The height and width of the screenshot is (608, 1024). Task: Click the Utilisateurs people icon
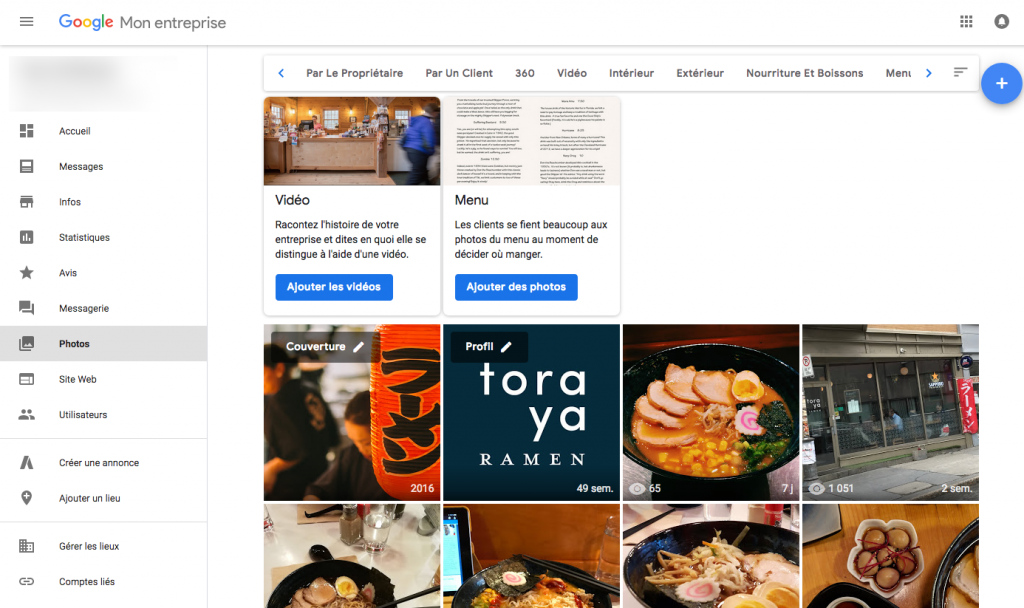[26, 414]
